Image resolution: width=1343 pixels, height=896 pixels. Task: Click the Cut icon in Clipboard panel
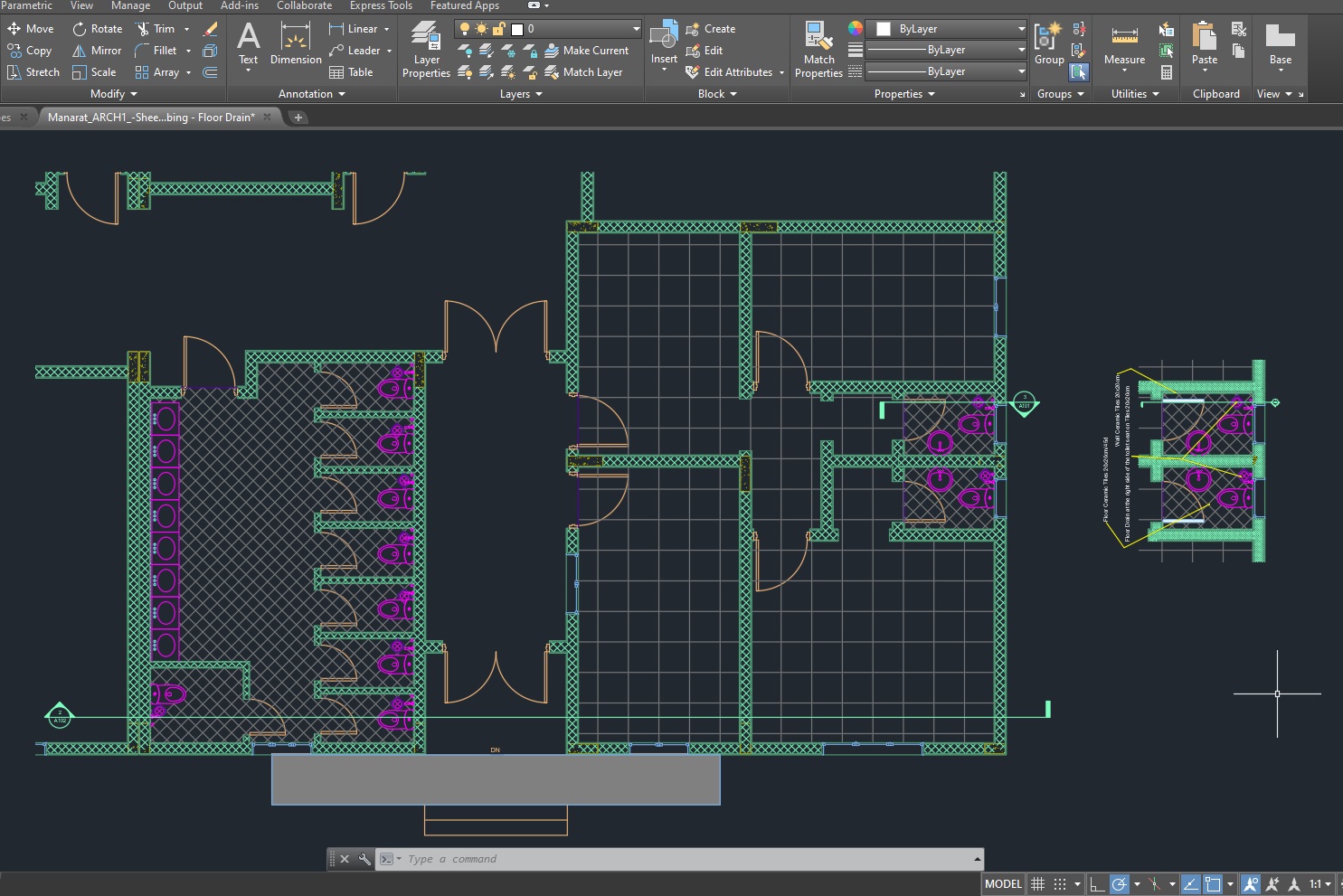click(1239, 29)
